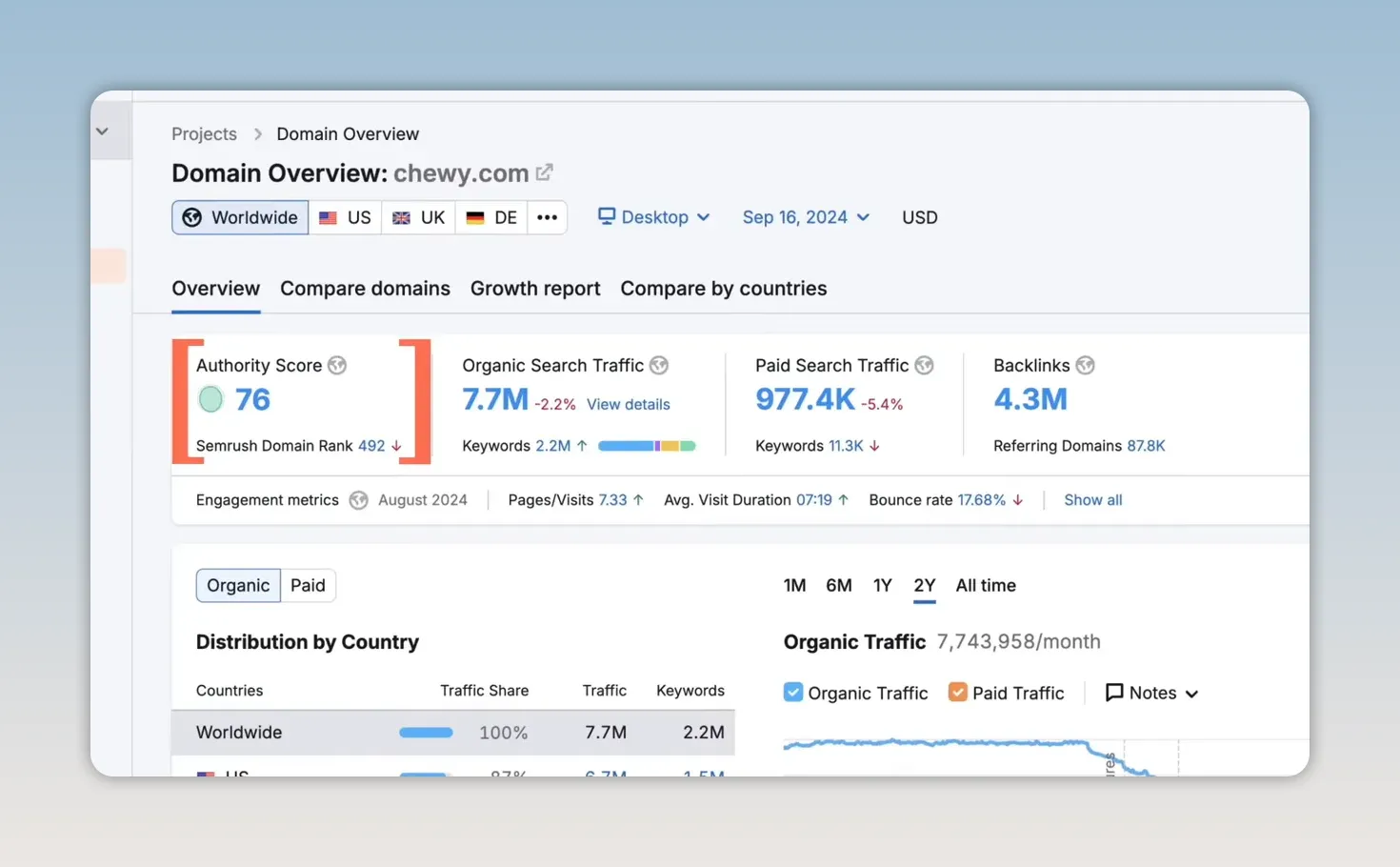1400x867 pixels.
Task: Click View details link
Action: point(629,404)
